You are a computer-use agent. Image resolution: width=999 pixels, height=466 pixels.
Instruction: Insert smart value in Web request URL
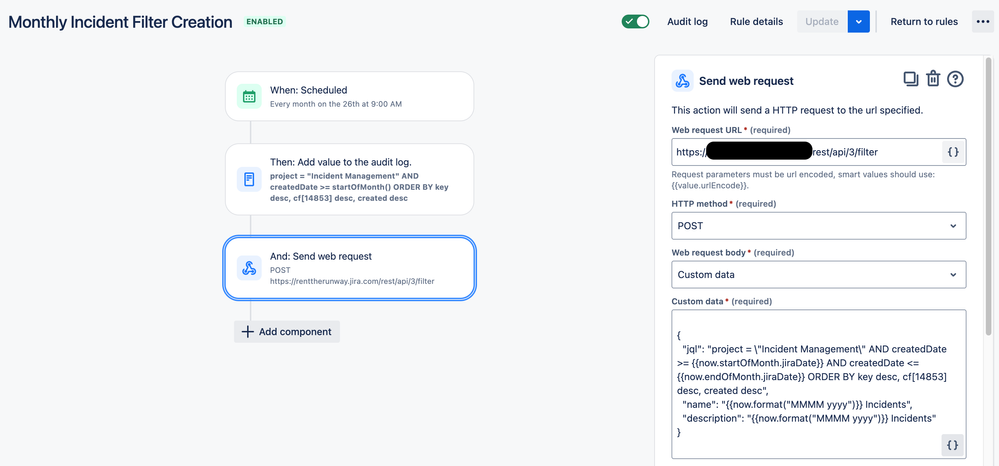pos(953,152)
